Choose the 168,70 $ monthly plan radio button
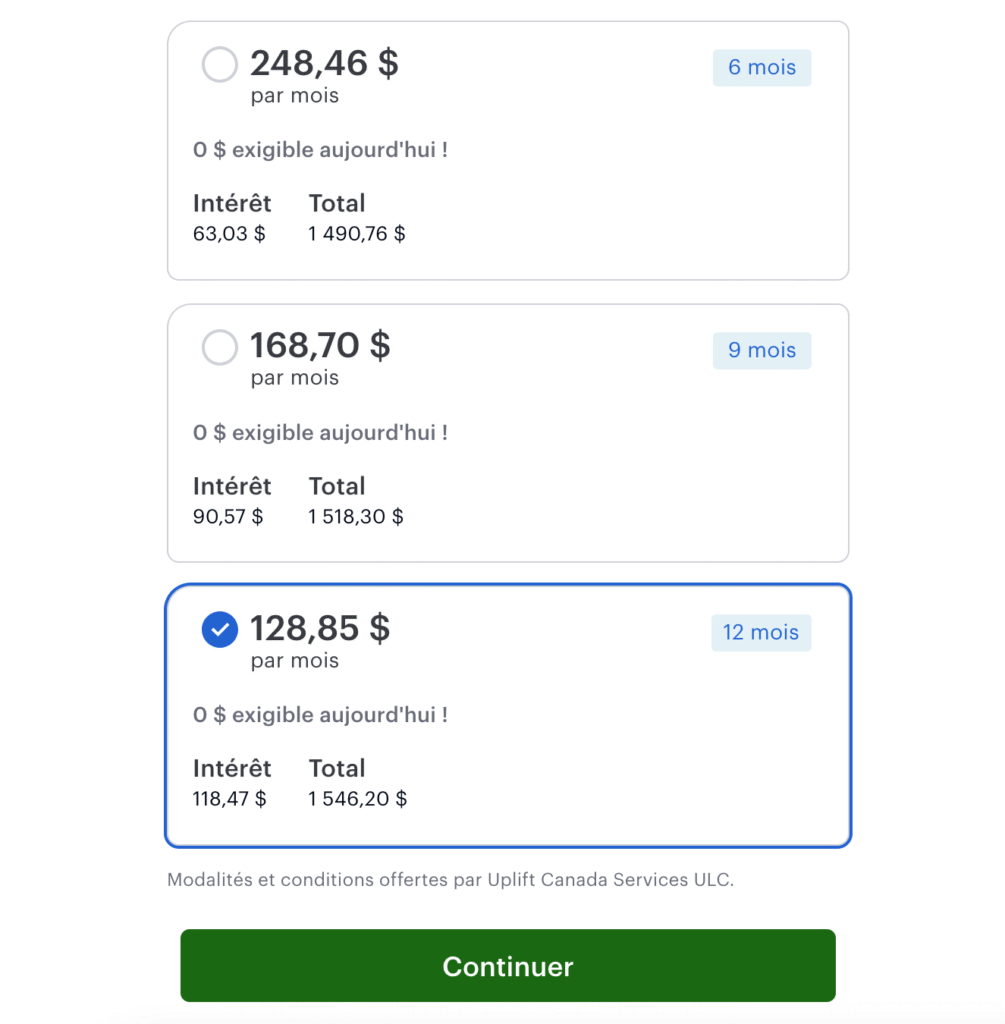Image resolution: width=1005 pixels, height=1024 pixels. [220, 348]
